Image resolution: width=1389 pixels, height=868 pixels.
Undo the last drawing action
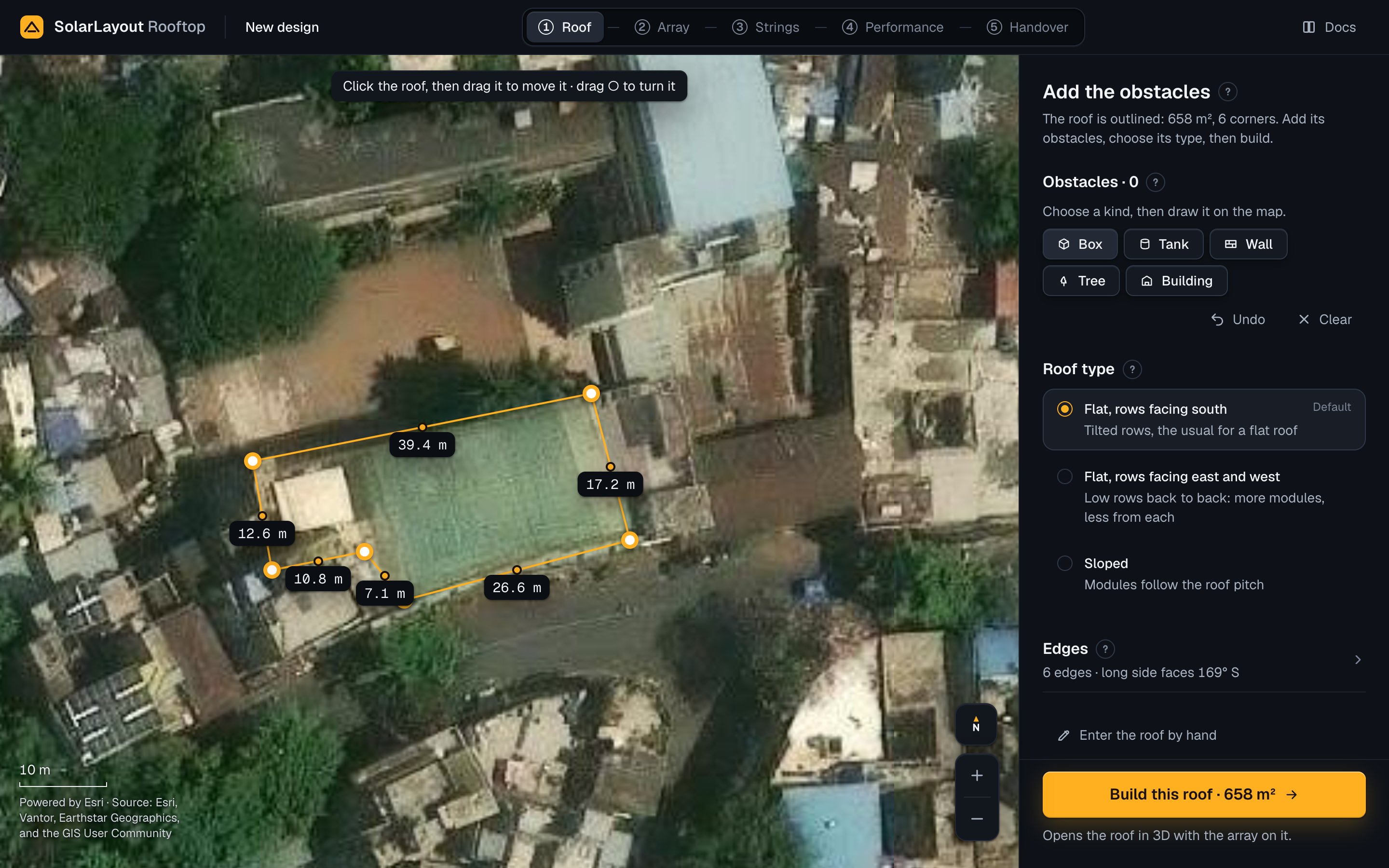point(1238,319)
